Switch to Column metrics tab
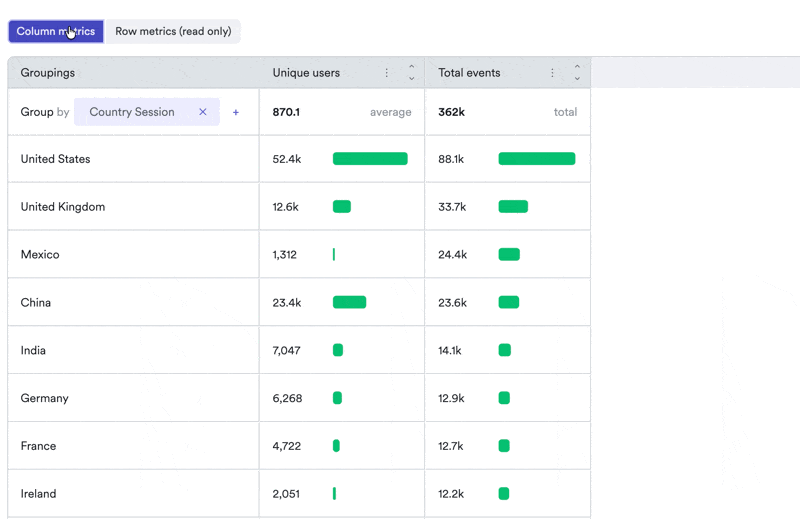 [56, 31]
